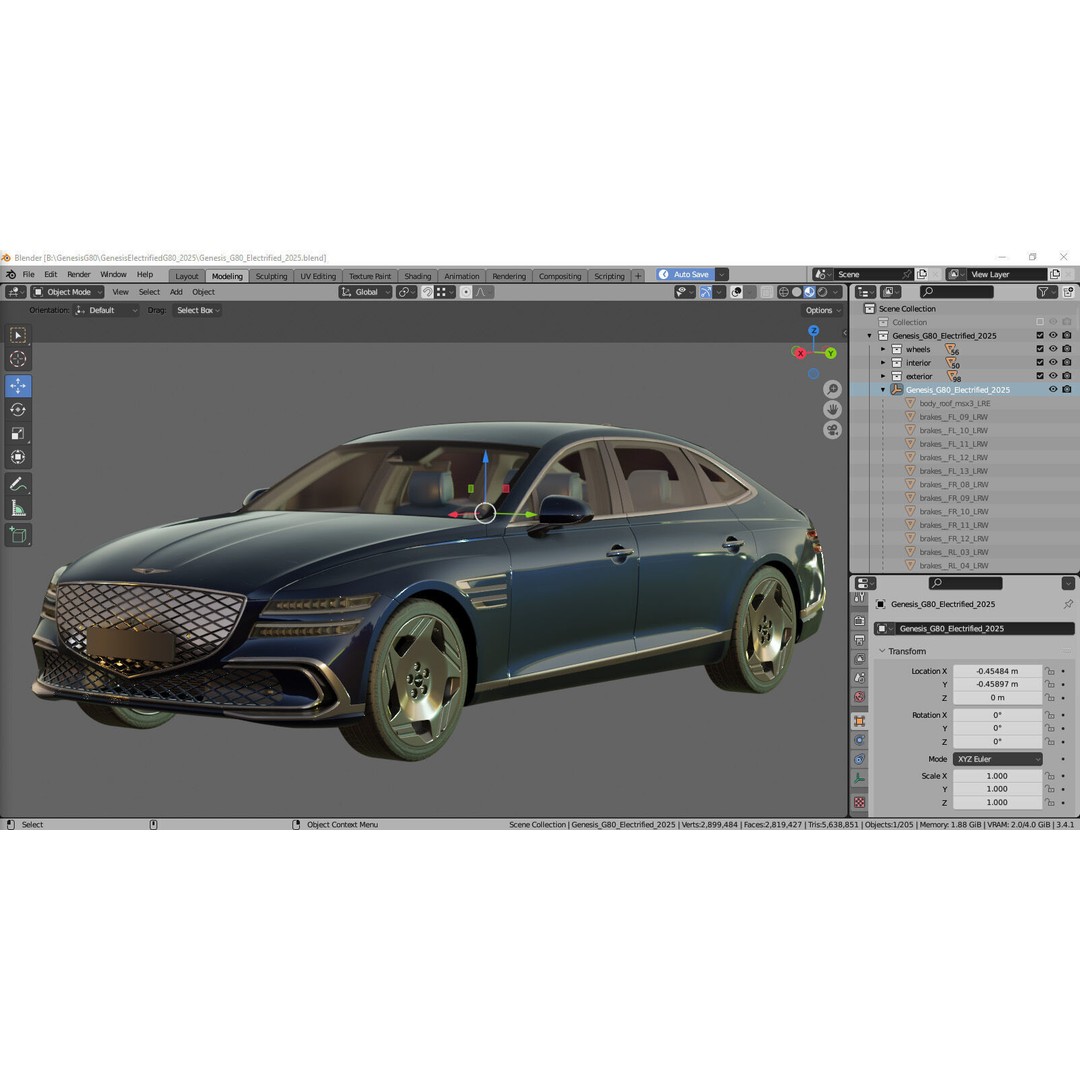Toggle the pin icon in properties editor

1068,604
